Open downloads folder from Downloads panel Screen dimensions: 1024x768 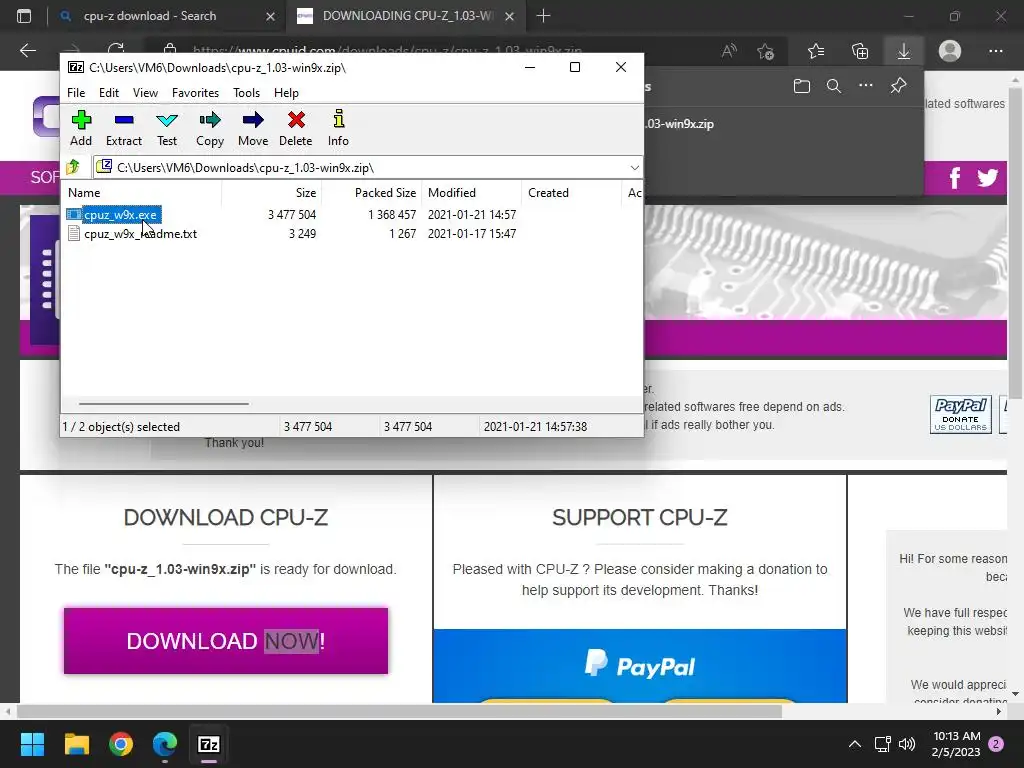pos(802,86)
